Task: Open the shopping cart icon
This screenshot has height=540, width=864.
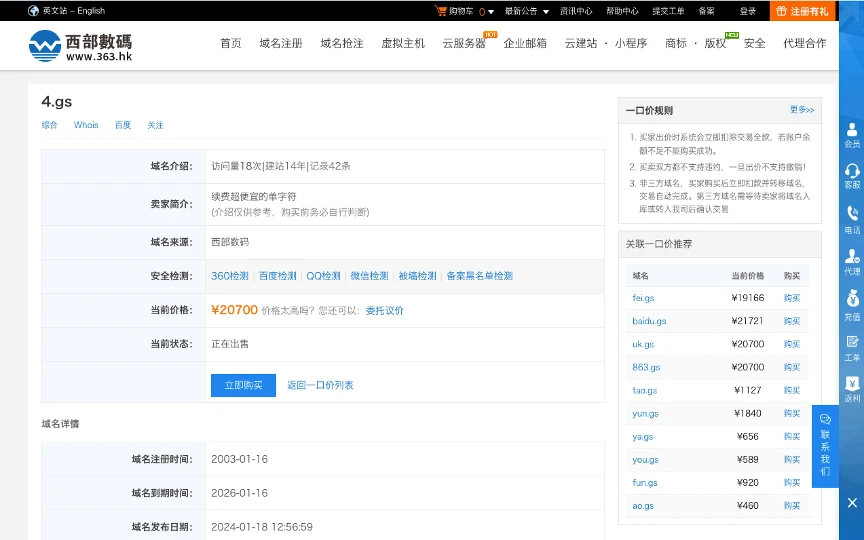Action: click(x=440, y=10)
